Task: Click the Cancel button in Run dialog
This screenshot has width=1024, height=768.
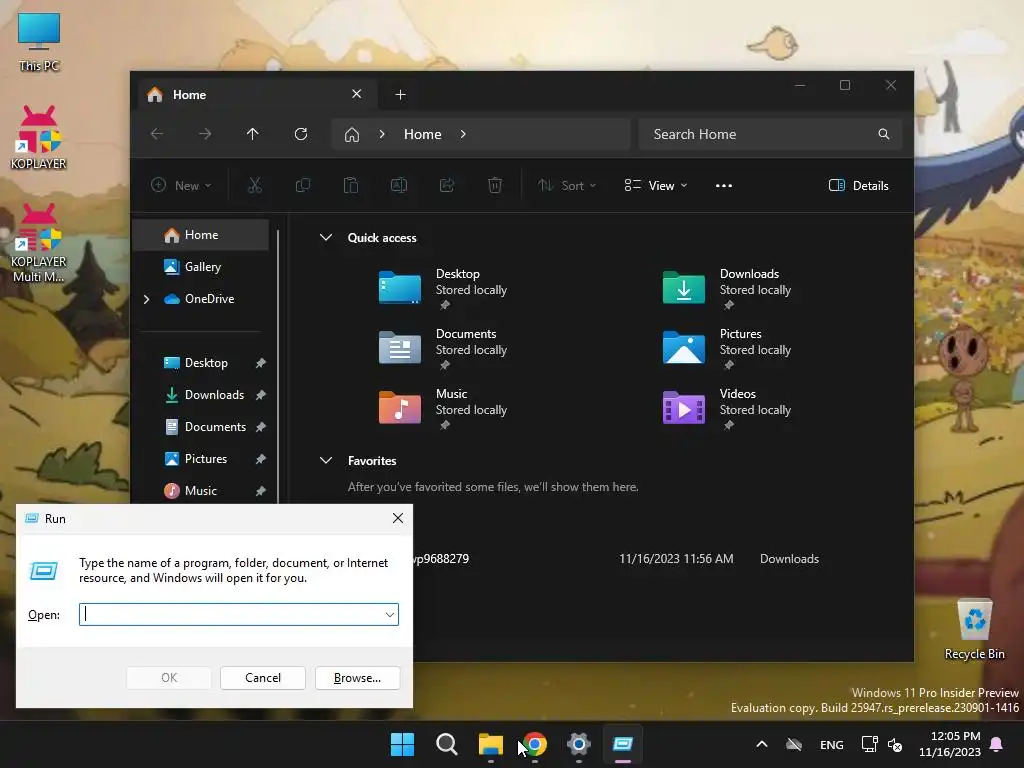Action: pos(263,678)
